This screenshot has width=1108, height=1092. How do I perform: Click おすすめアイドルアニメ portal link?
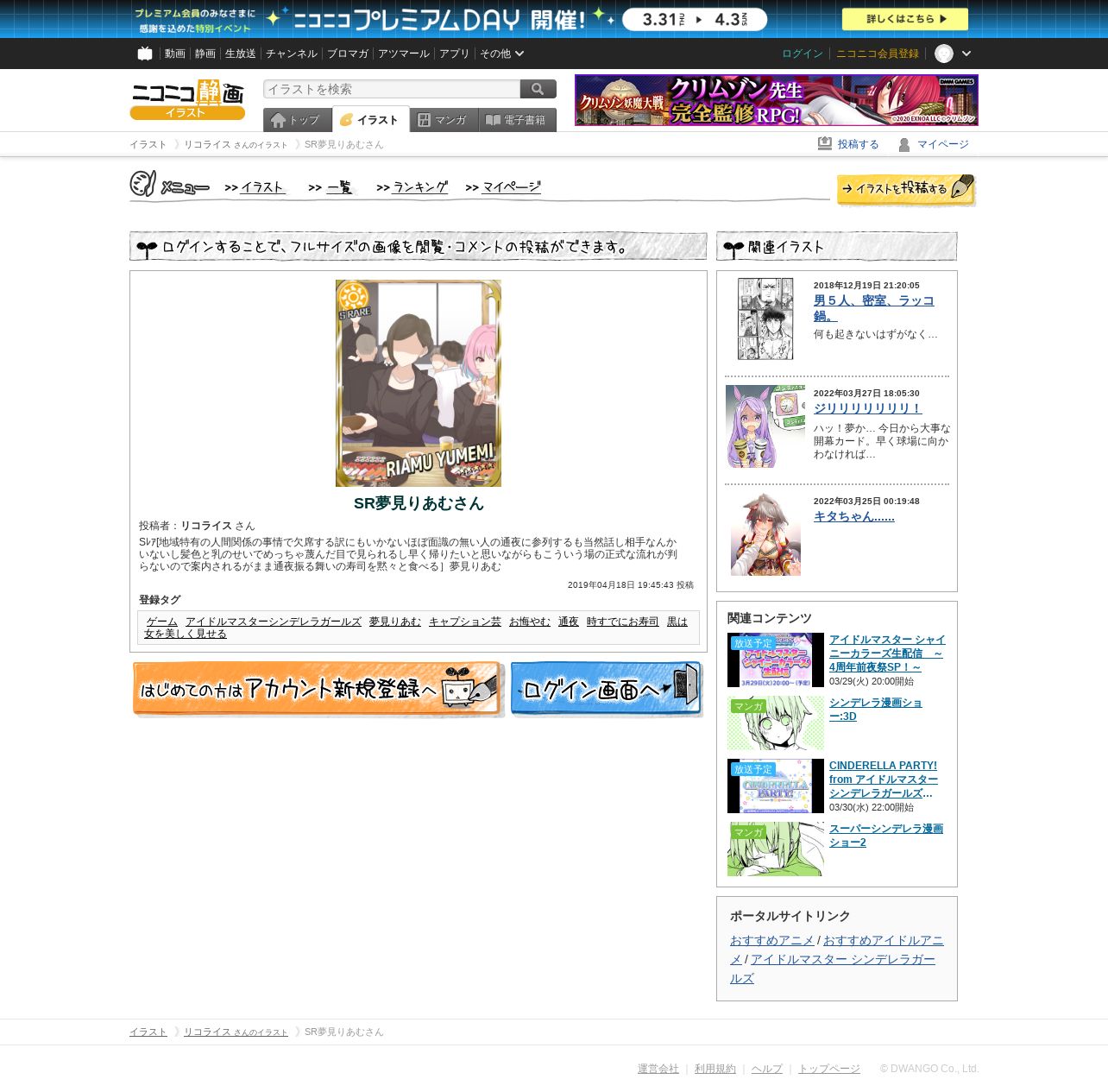884,940
